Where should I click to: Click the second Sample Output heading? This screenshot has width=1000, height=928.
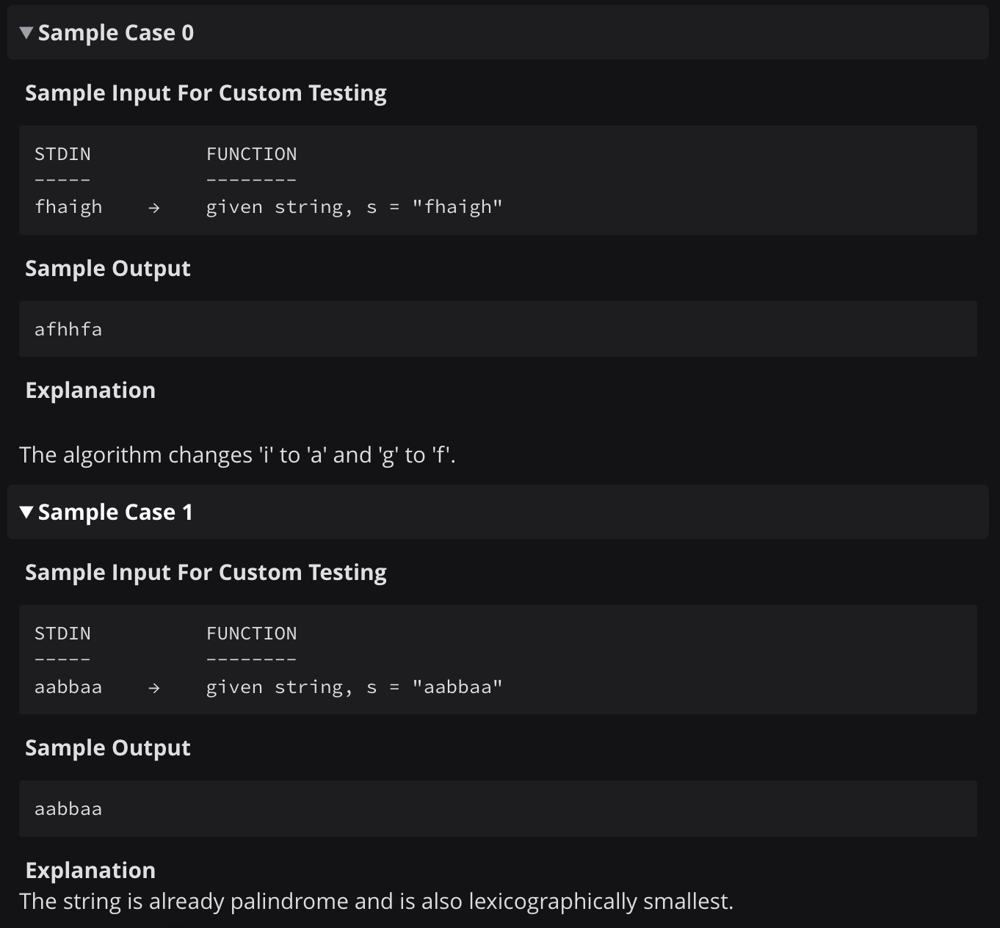[108, 748]
